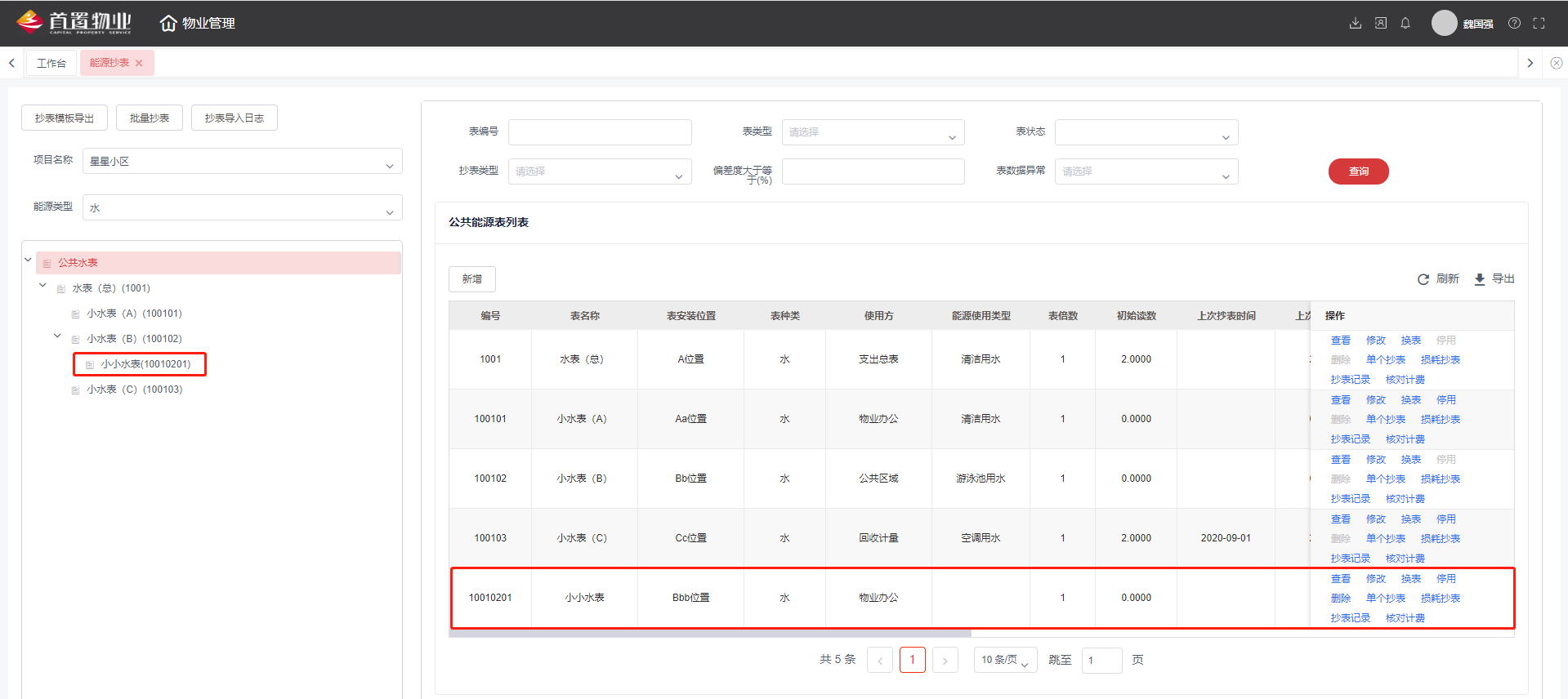This screenshot has height=699, width=1568.
Task: Click the 2020-09-01 date cell
Action: pyautogui.click(x=1226, y=538)
